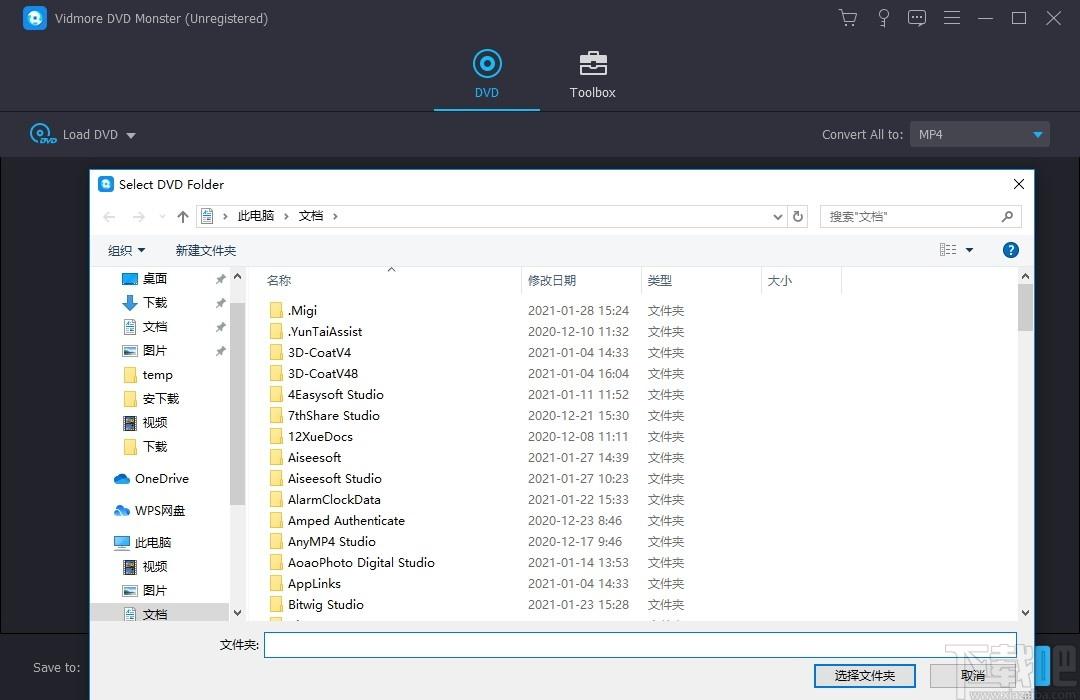Switch to the DVD tab
The image size is (1080, 700).
(487, 74)
